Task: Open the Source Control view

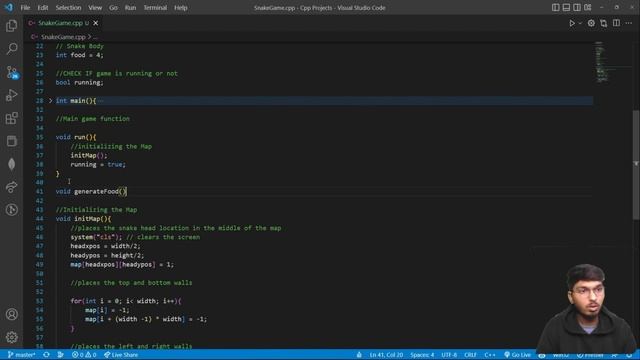Action: [11, 72]
